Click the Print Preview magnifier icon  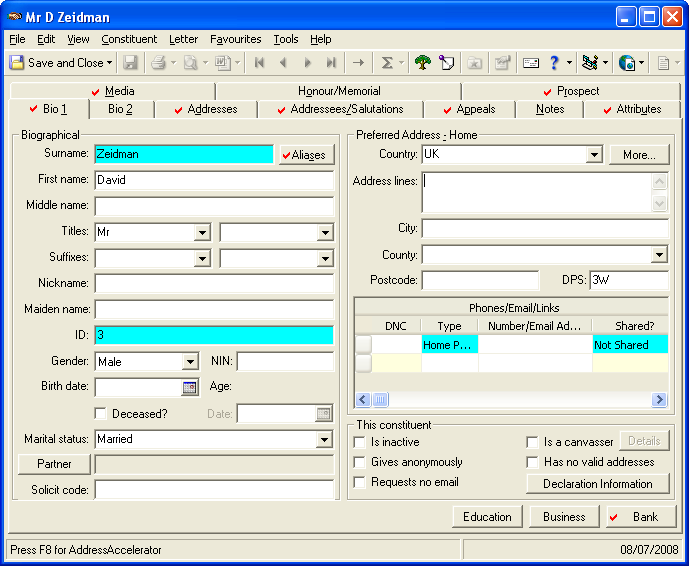pos(190,63)
